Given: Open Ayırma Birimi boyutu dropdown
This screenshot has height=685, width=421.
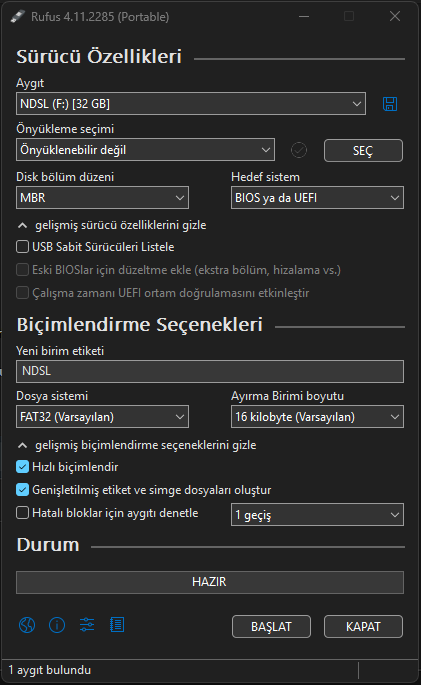Looking at the screenshot, I should tap(317, 417).
